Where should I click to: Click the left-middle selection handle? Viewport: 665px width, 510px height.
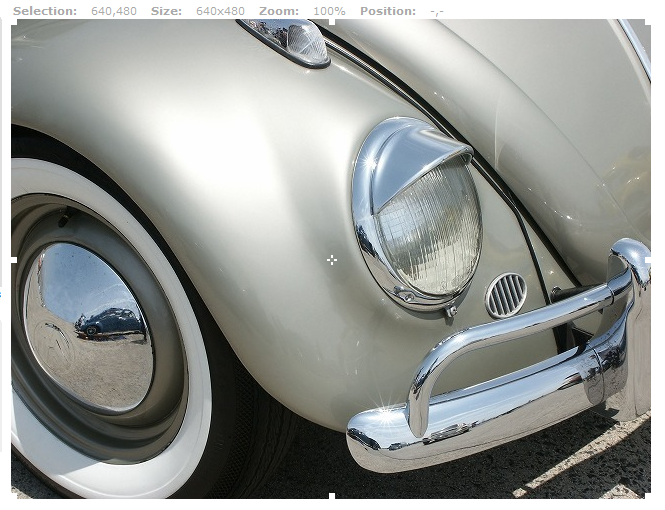(14, 259)
